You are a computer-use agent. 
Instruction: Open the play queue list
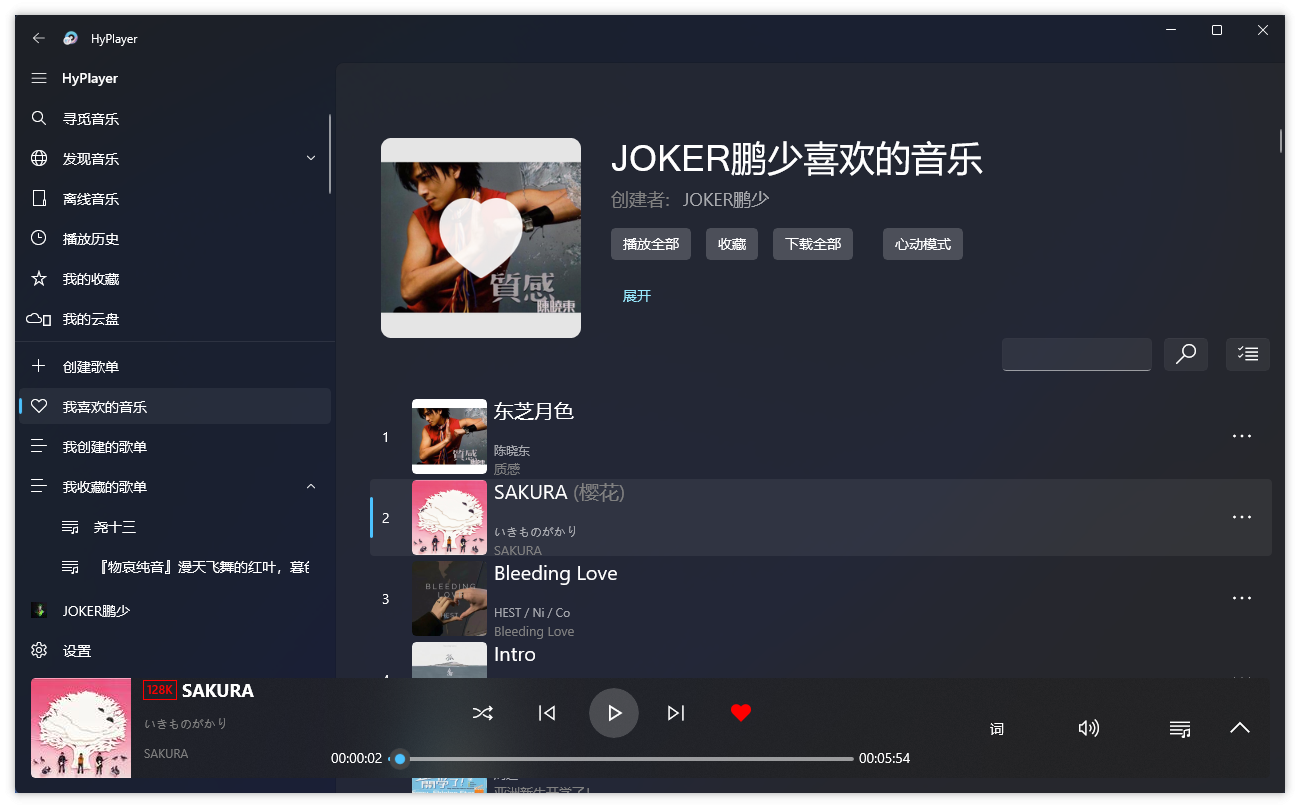tap(1180, 728)
